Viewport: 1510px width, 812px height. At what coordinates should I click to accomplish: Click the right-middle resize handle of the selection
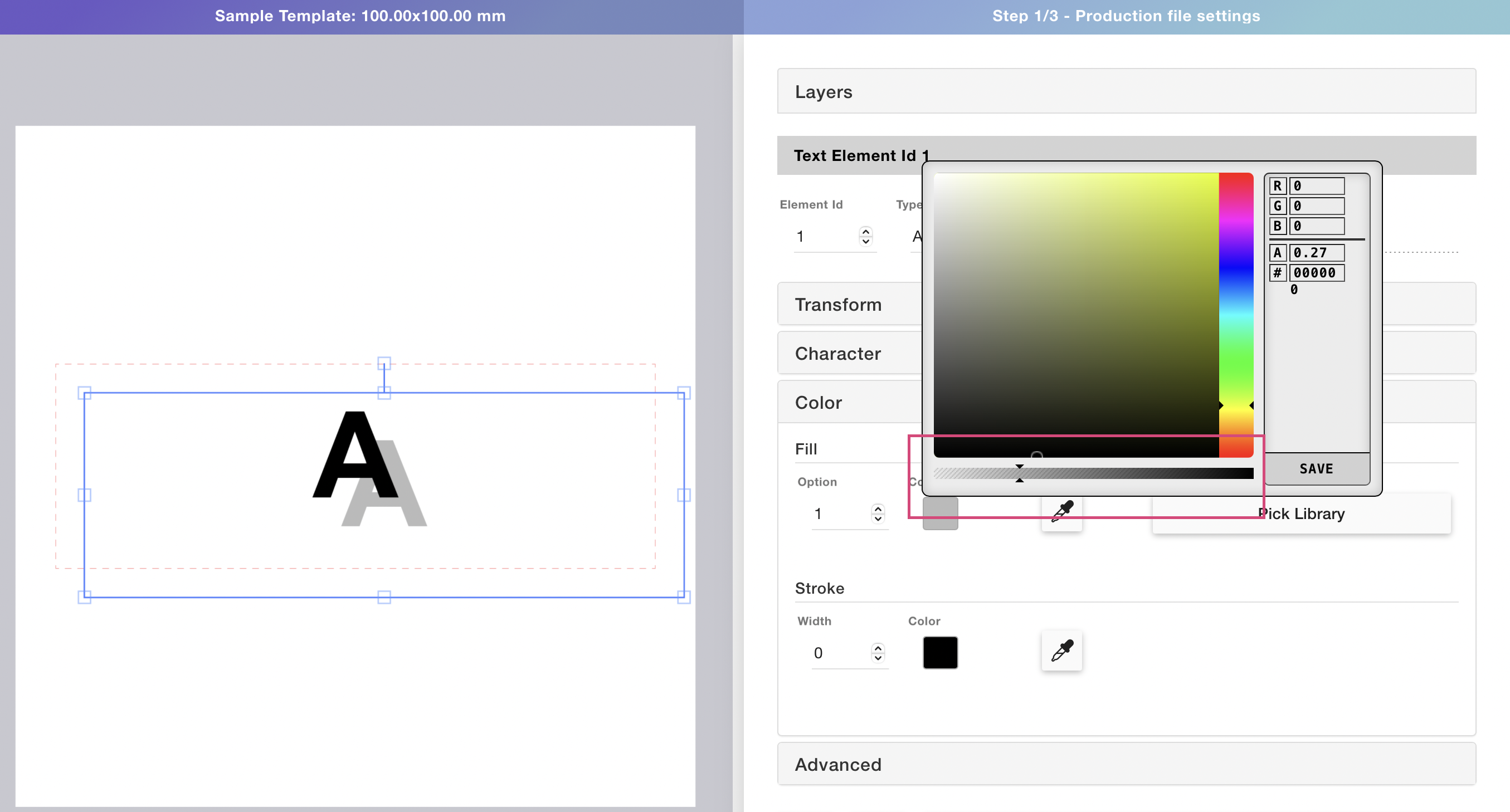tap(684, 495)
